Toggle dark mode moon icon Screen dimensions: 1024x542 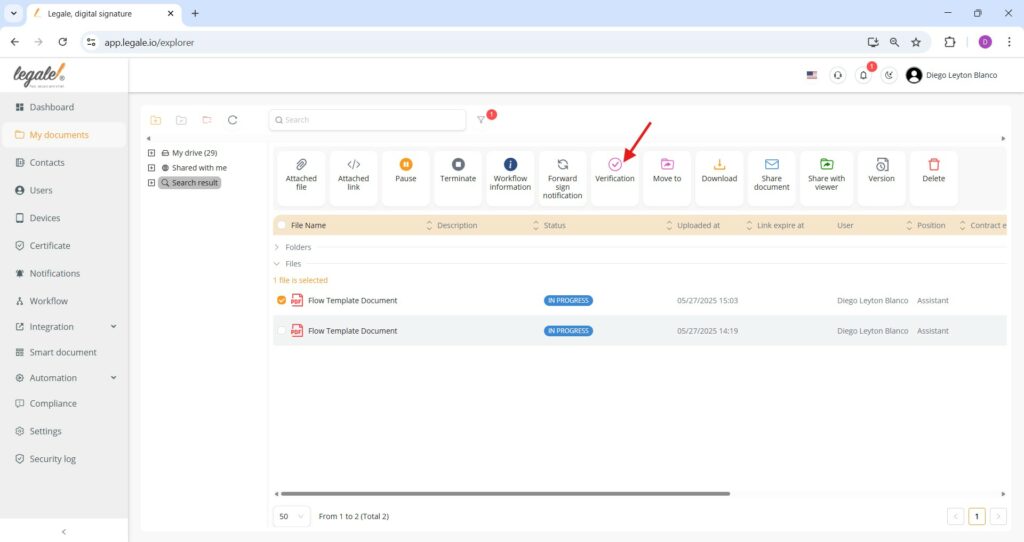tap(889, 75)
